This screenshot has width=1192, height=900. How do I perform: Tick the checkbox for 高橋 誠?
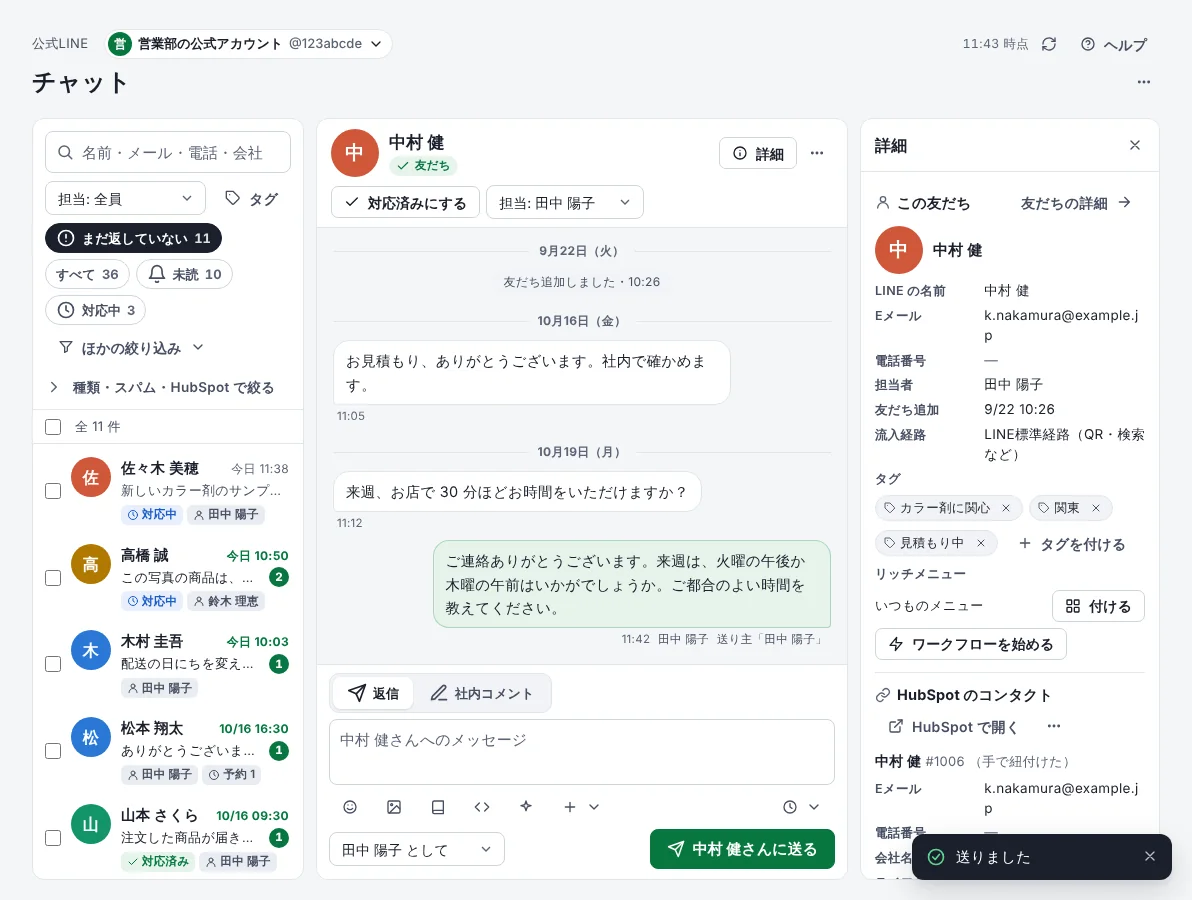pos(53,578)
